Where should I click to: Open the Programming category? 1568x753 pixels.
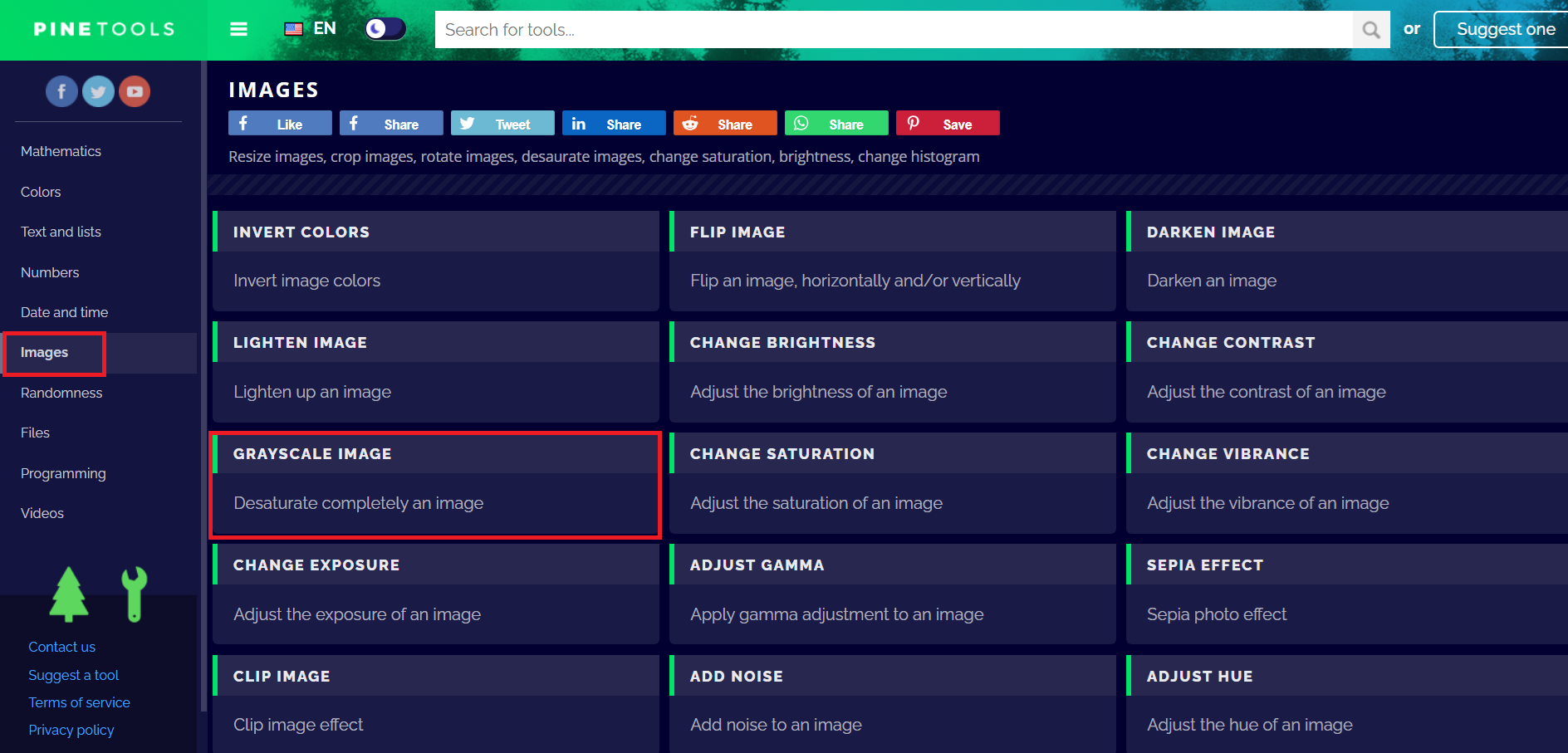tap(63, 473)
